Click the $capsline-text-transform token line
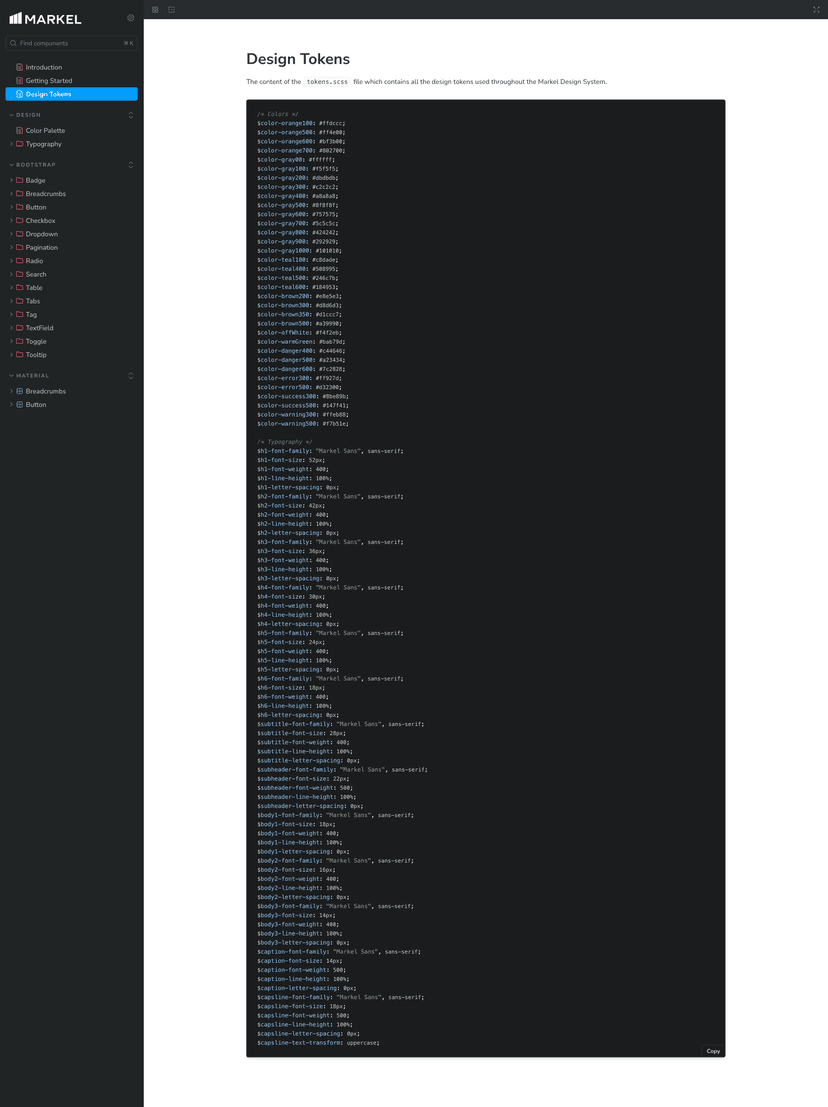The height and width of the screenshot is (1107, 828). click(x=318, y=1043)
